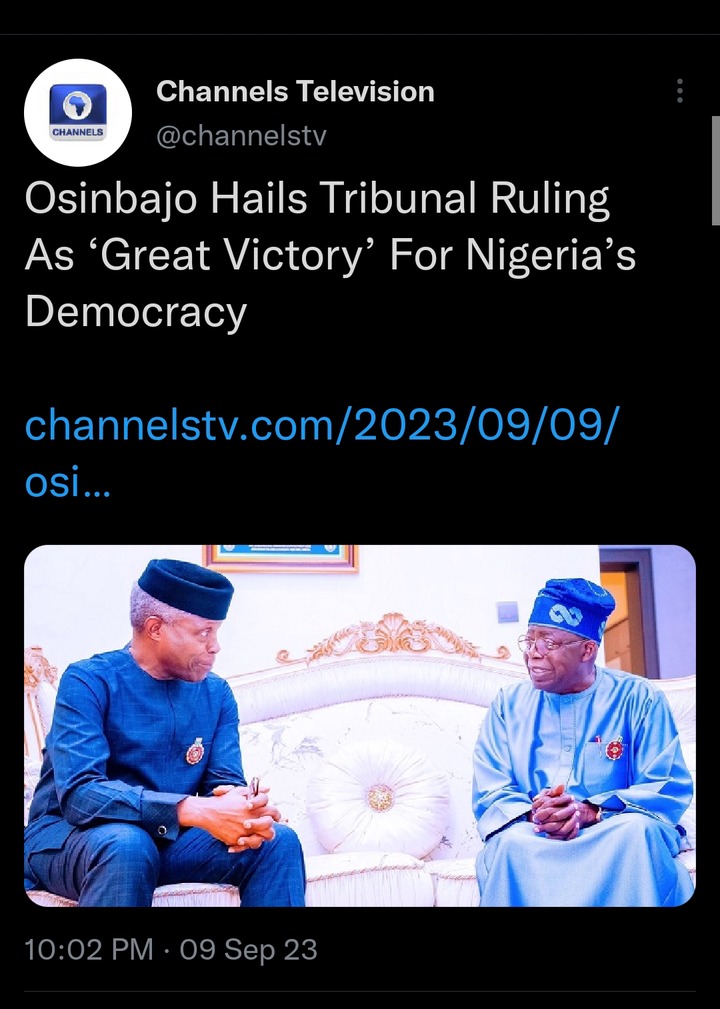
Task: Open the Channels Television display name
Action: (x=295, y=91)
